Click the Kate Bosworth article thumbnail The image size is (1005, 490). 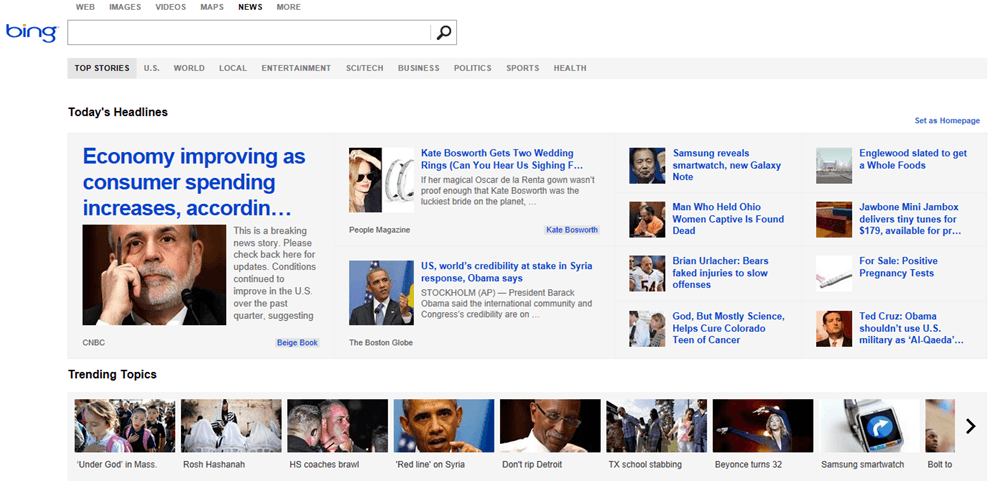click(x=381, y=180)
